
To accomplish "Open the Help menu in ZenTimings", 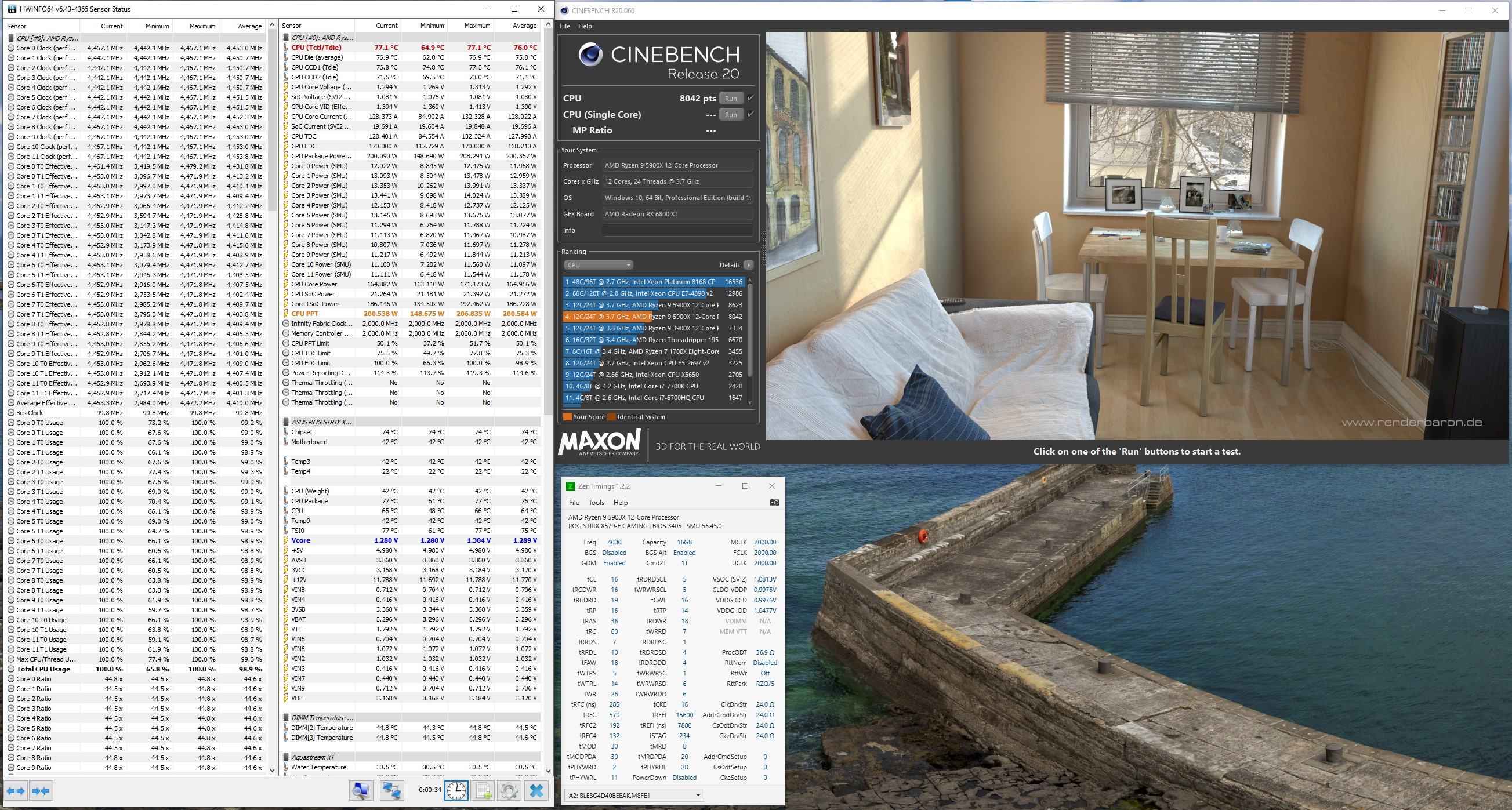I will [x=621, y=503].
